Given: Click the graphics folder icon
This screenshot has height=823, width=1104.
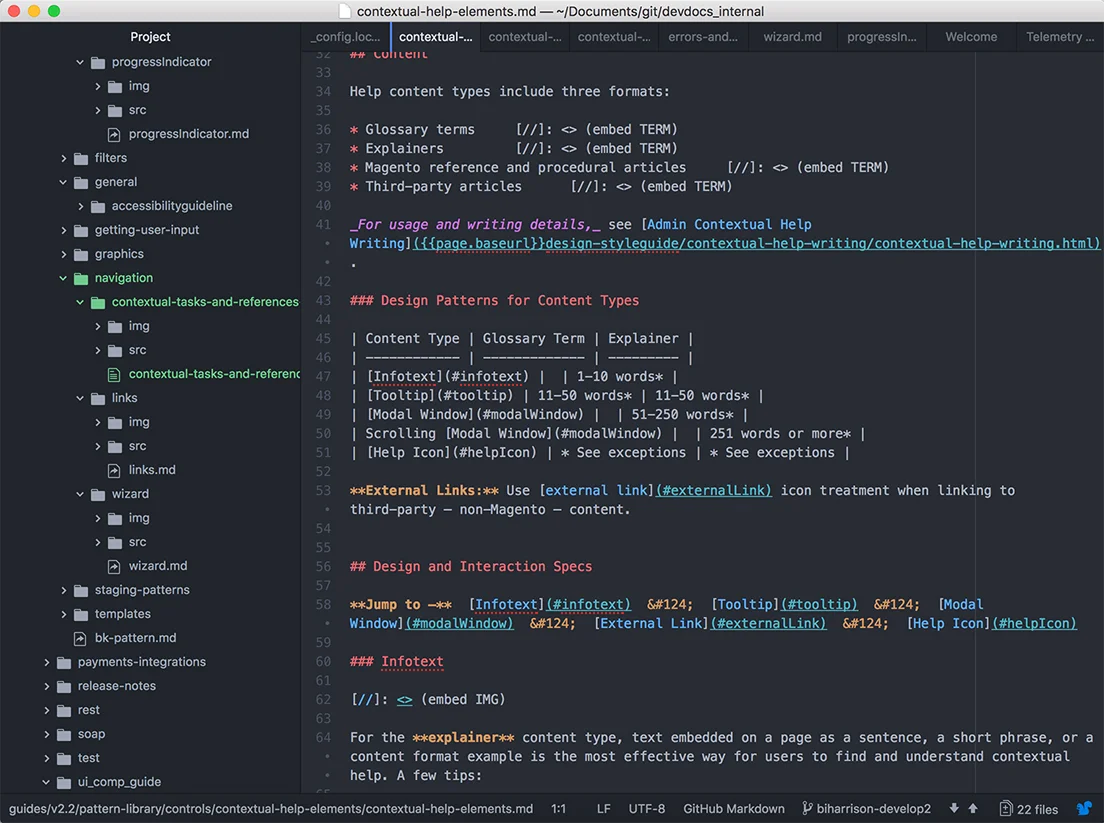Looking at the screenshot, I should (x=81, y=254).
